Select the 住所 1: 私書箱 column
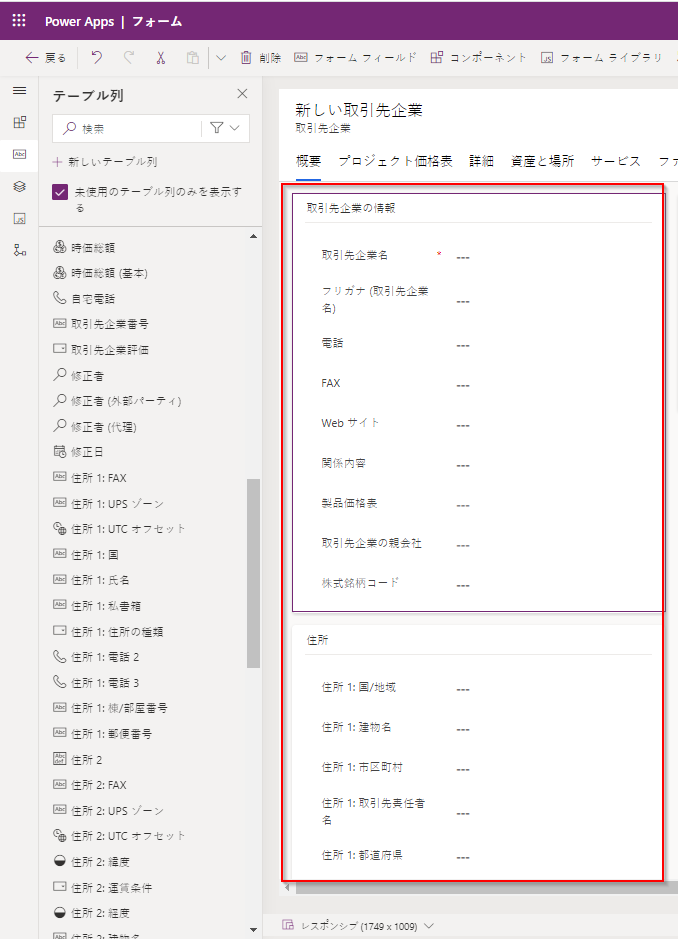This screenshot has height=939, width=678. tap(97, 606)
